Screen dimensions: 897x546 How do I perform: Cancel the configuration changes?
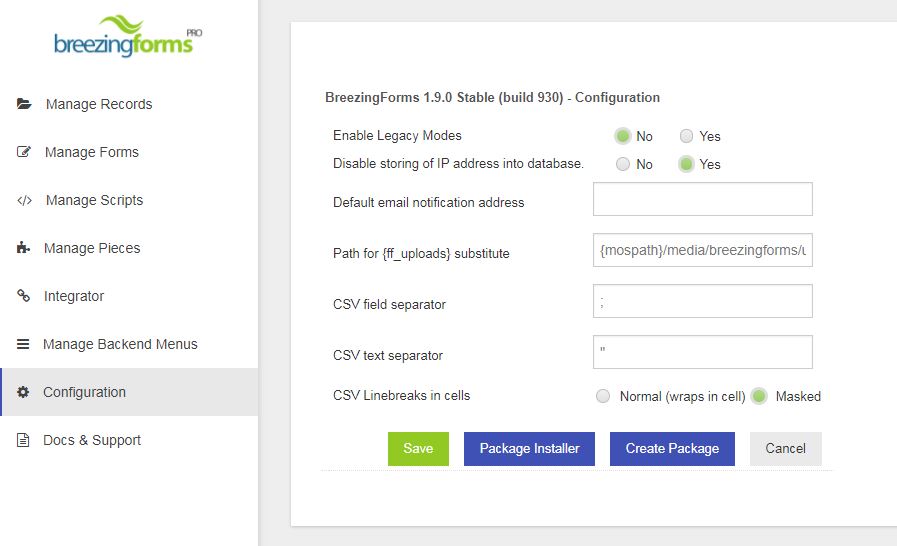[785, 449]
